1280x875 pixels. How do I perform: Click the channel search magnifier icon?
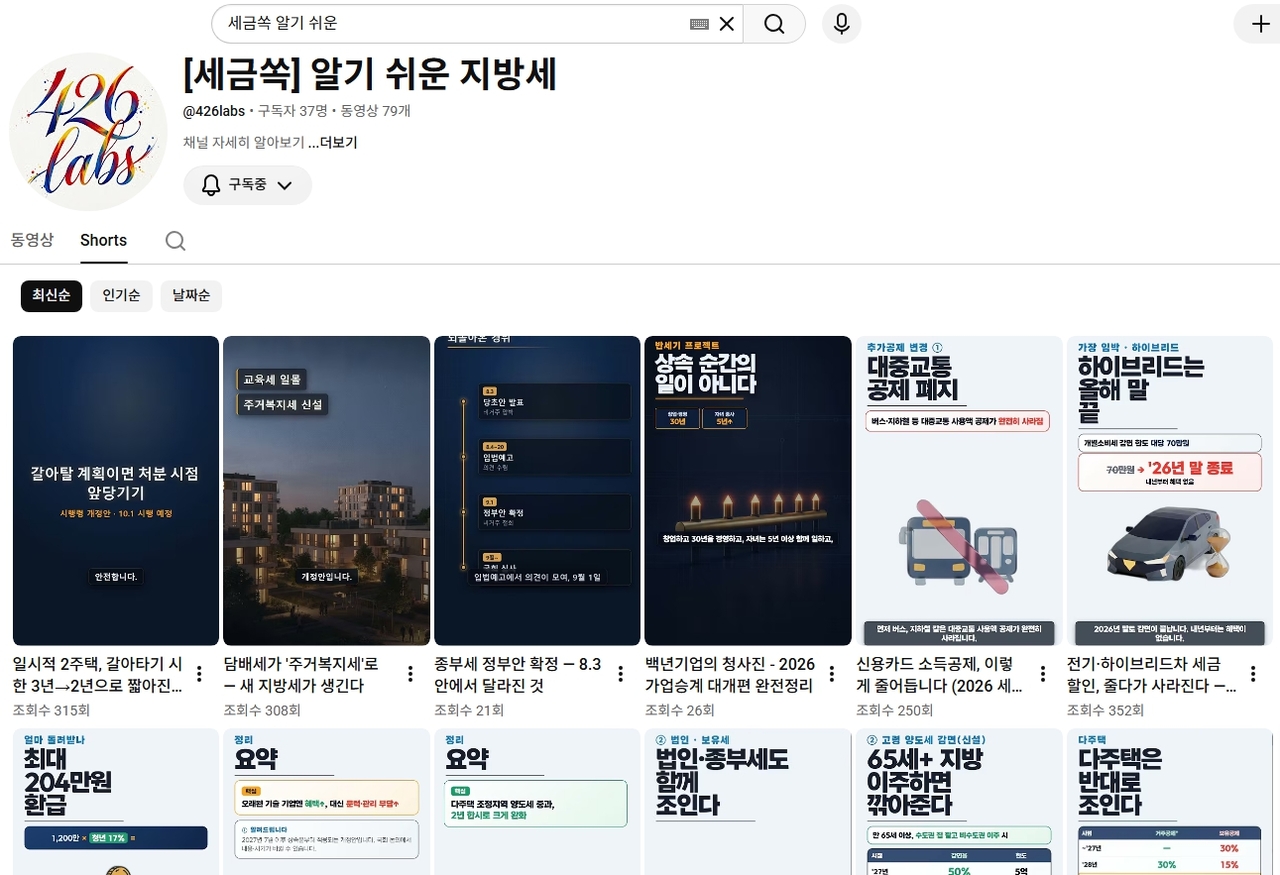pos(175,240)
